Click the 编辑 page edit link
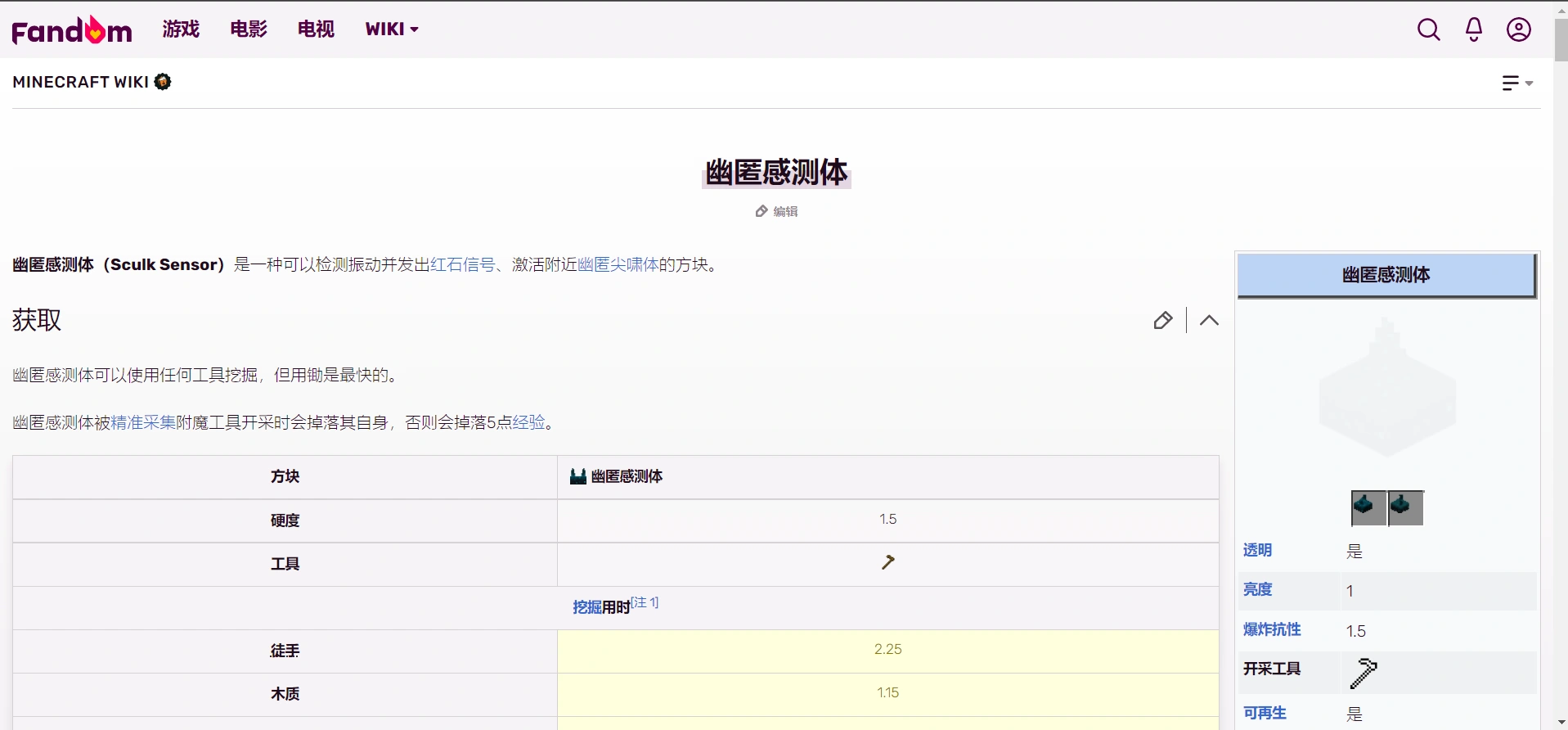The height and width of the screenshot is (730, 1568). point(785,211)
